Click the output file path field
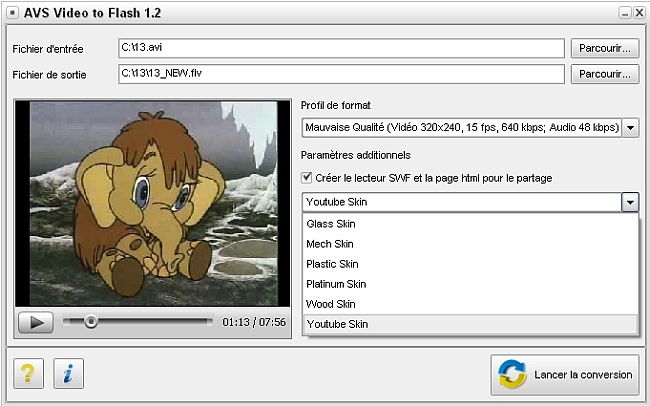Screen dimensions: 650x406 (x=341, y=74)
